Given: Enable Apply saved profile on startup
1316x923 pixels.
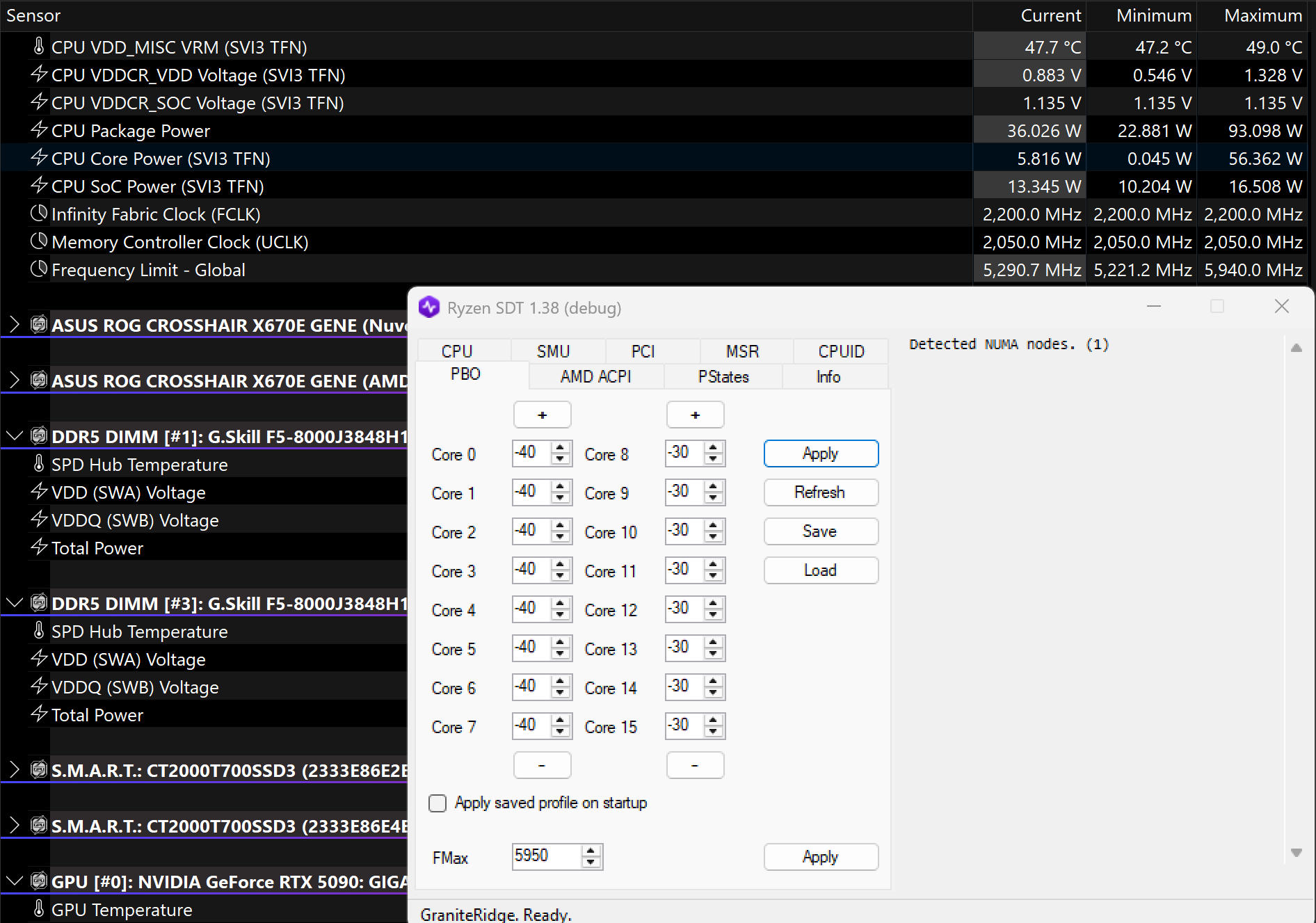Looking at the screenshot, I should click(438, 803).
